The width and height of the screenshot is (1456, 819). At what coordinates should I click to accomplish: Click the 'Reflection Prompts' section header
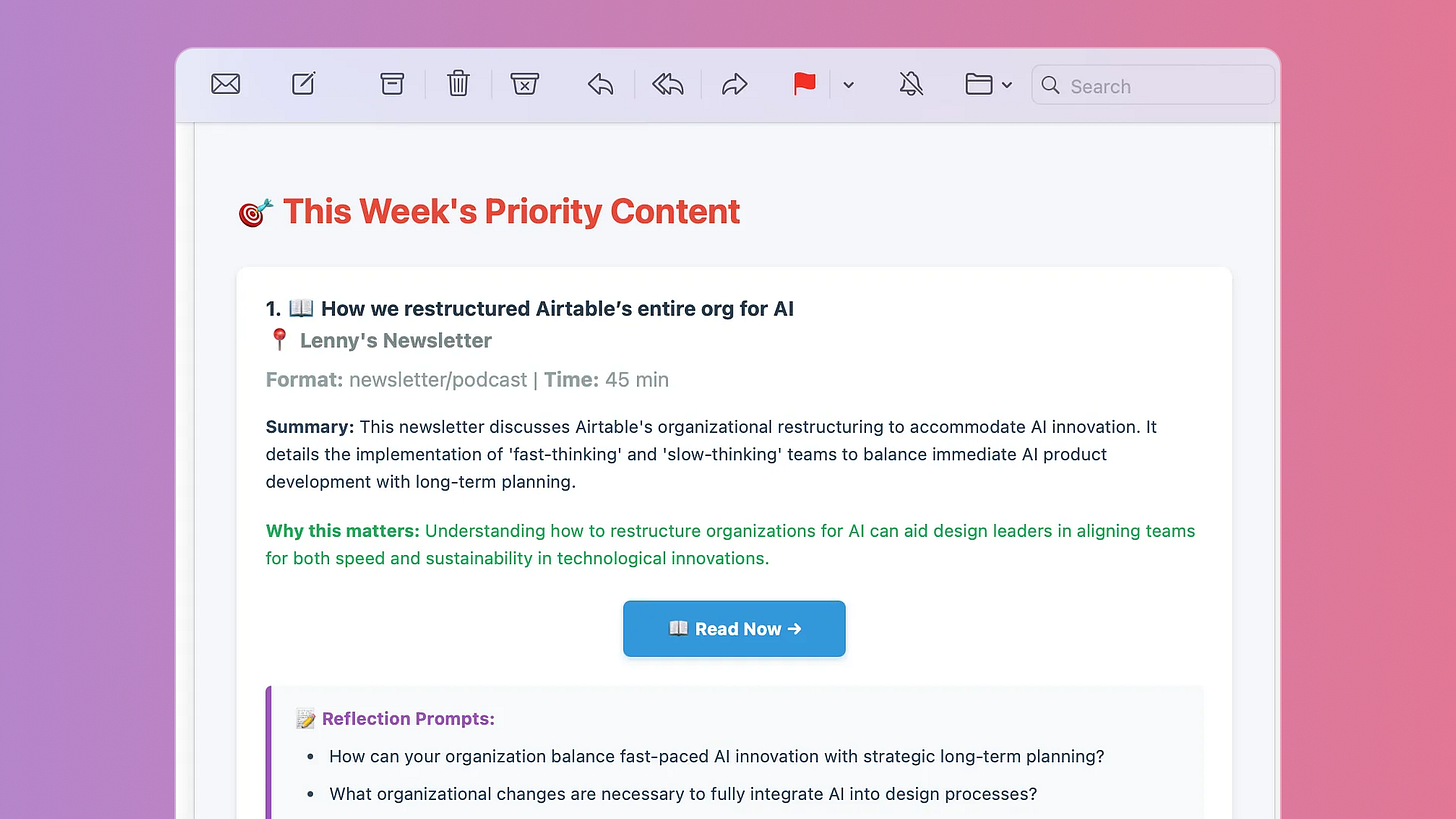pyautogui.click(x=408, y=718)
